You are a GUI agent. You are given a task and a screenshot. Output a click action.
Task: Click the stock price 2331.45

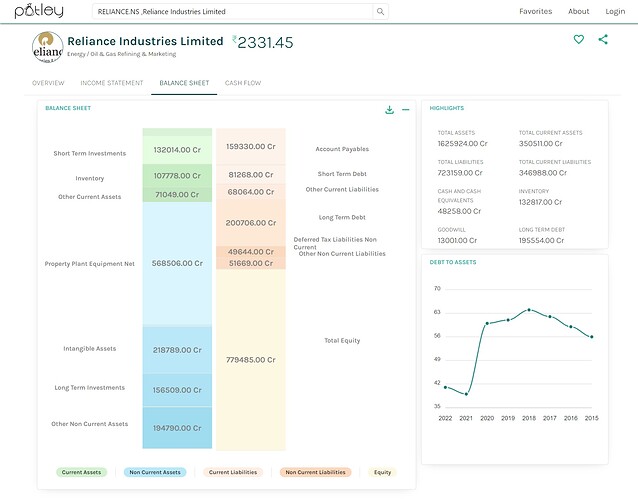[264, 42]
